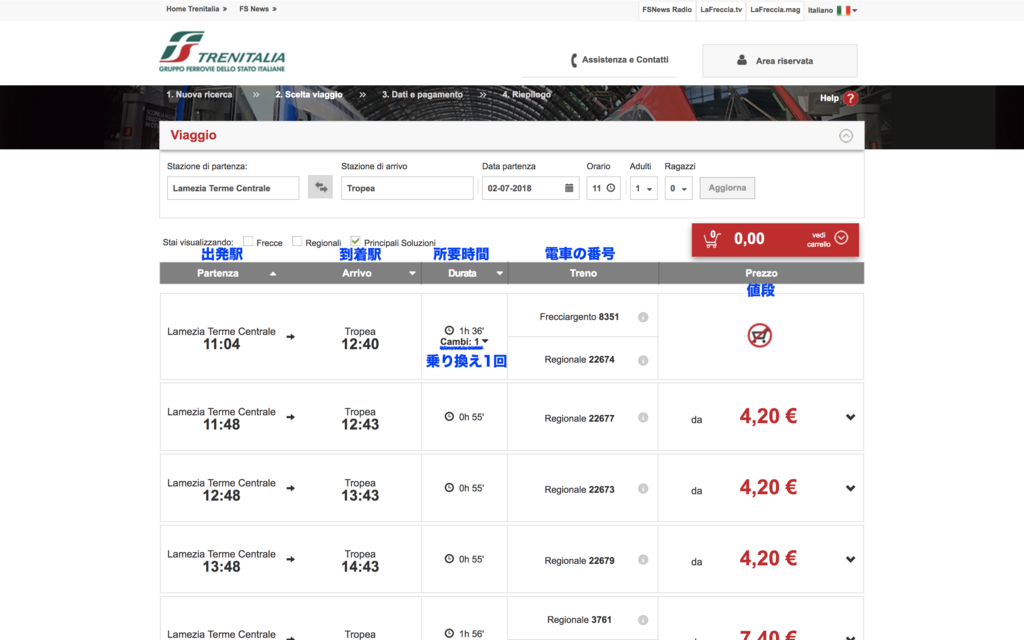Click the duration clock icon for 11:48 train
This screenshot has height=640, width=1024.
coord(449,417)
